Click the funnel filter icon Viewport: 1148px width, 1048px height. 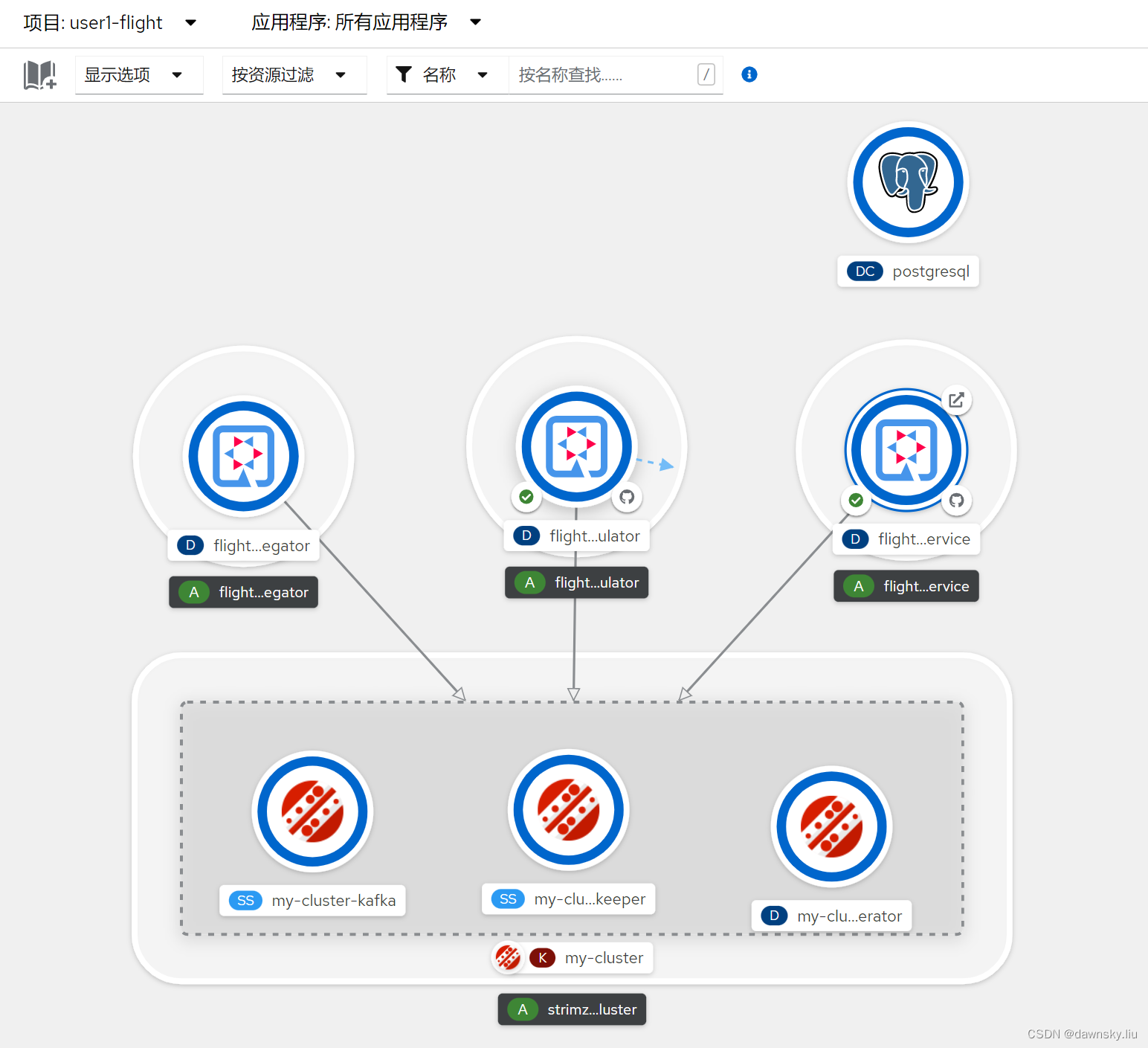(x=404, y=74)
